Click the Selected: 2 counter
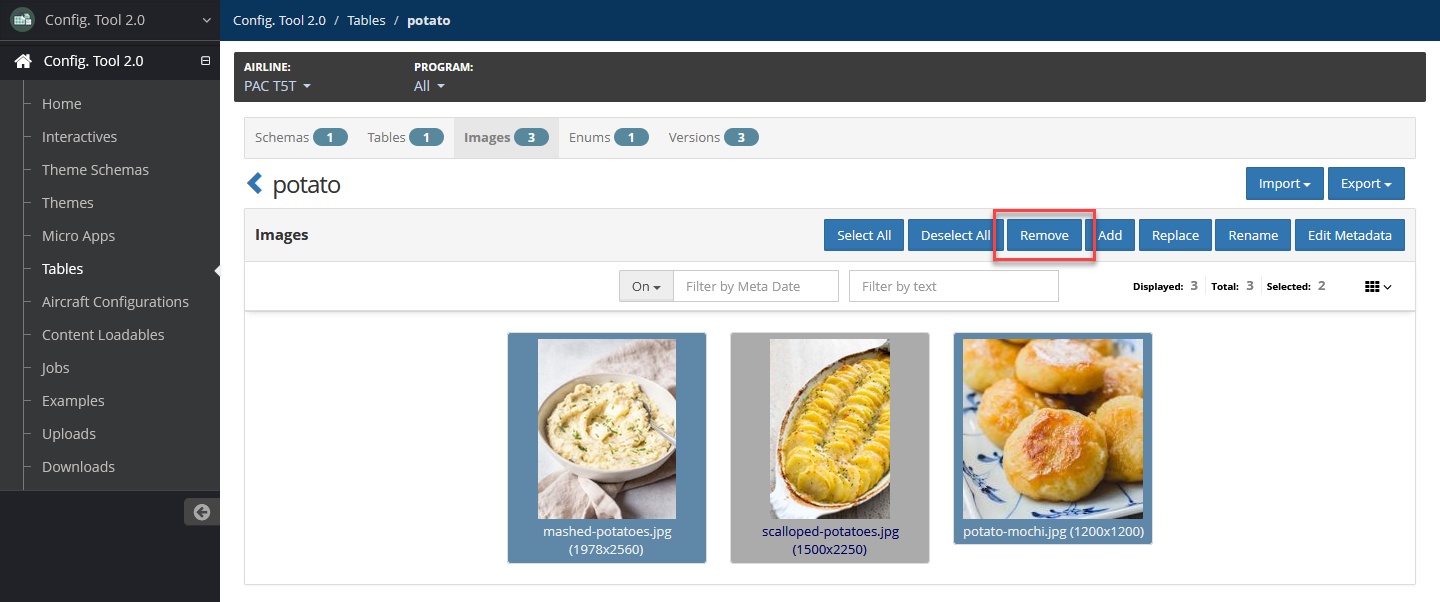 click(1296, 286)
